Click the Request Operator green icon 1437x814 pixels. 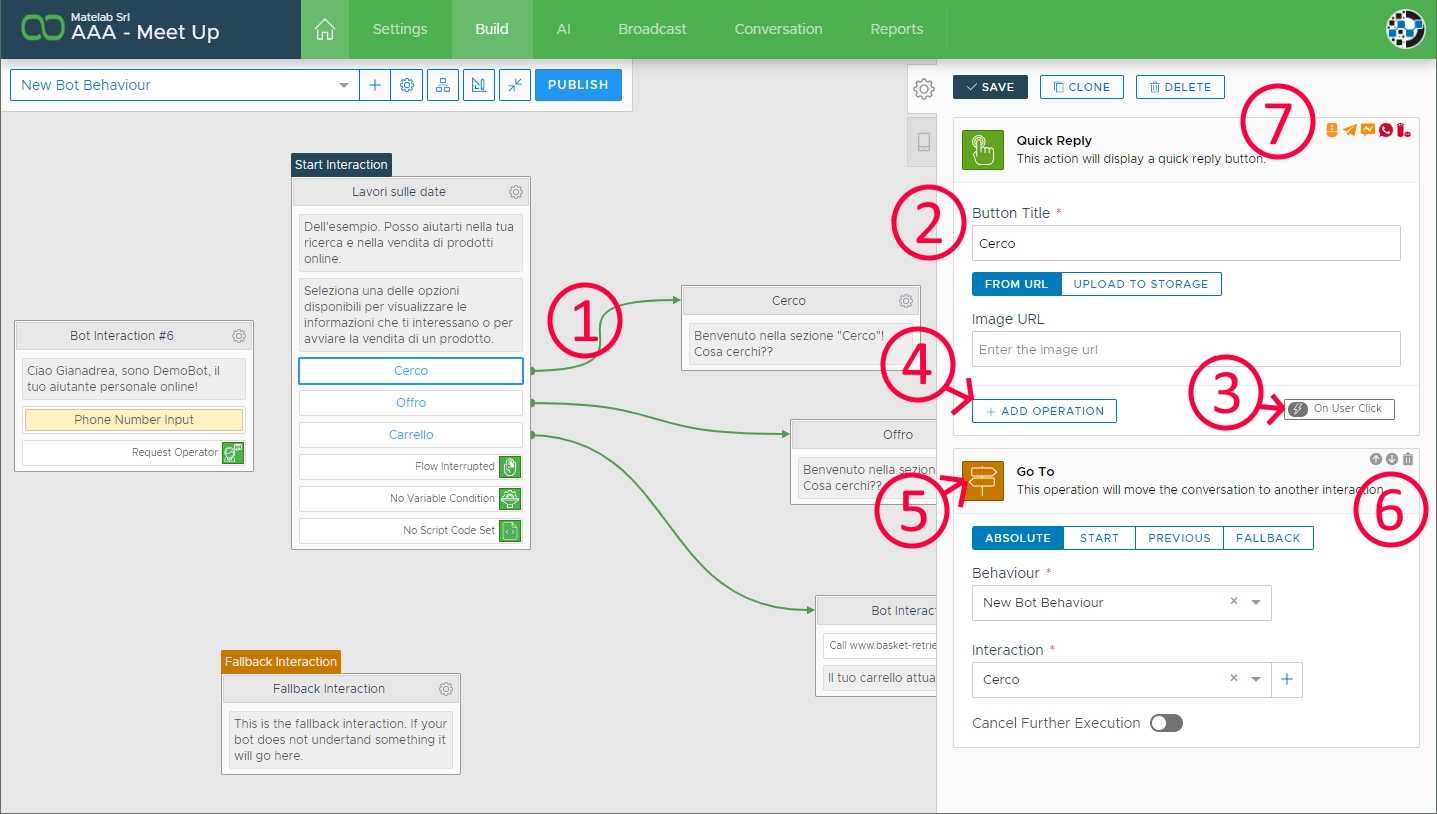pos(232,453)
